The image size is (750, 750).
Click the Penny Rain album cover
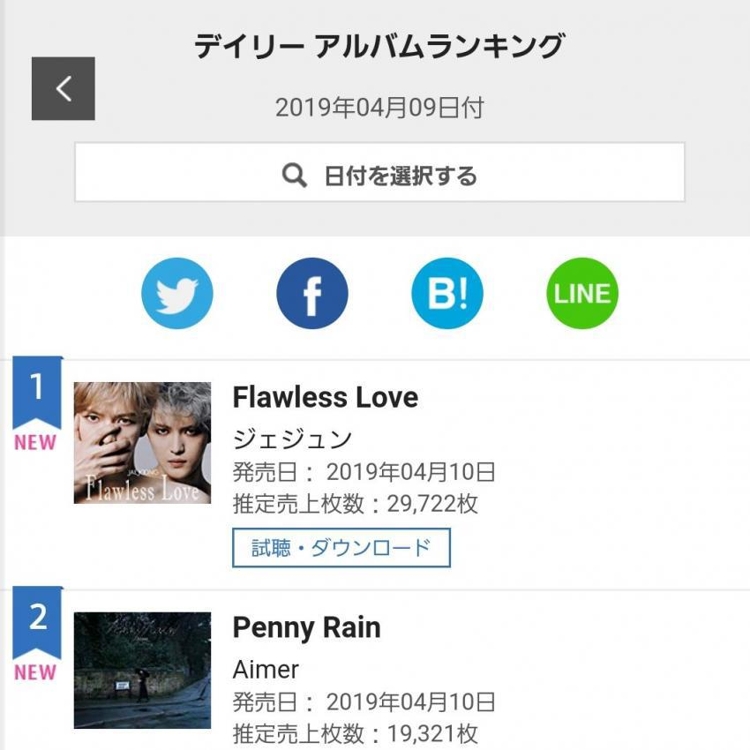click(142, 670)
